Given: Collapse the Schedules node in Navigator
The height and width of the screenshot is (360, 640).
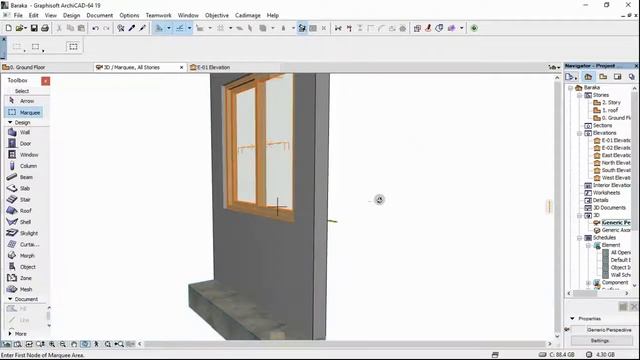Looking at the screenshot, I should coord(579,238).
